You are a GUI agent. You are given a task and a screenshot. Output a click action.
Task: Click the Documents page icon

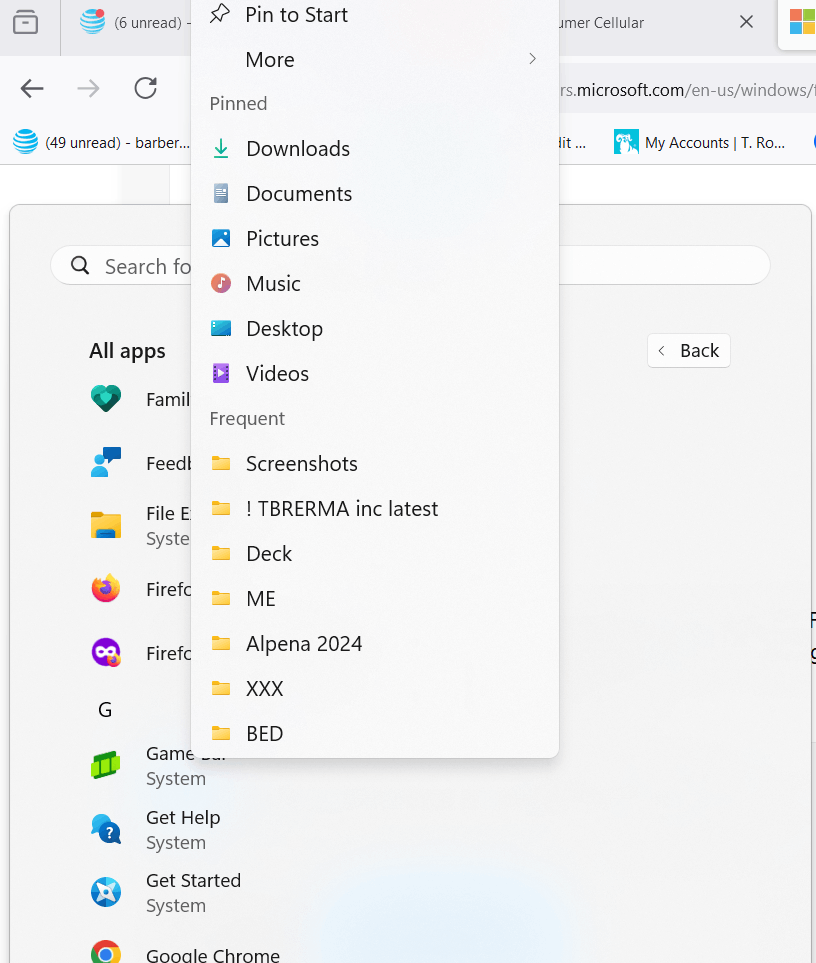point(221,193)
